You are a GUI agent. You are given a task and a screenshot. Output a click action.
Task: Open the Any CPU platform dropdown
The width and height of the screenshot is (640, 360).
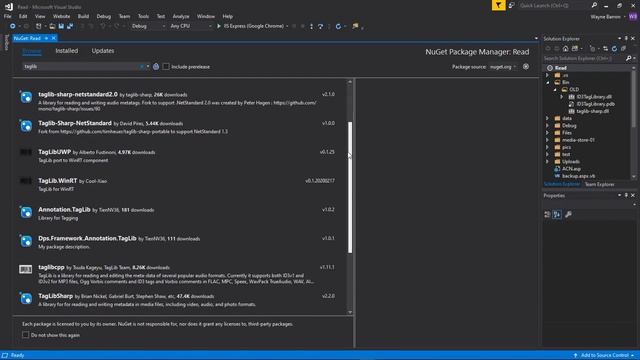(x=191, y=26)
